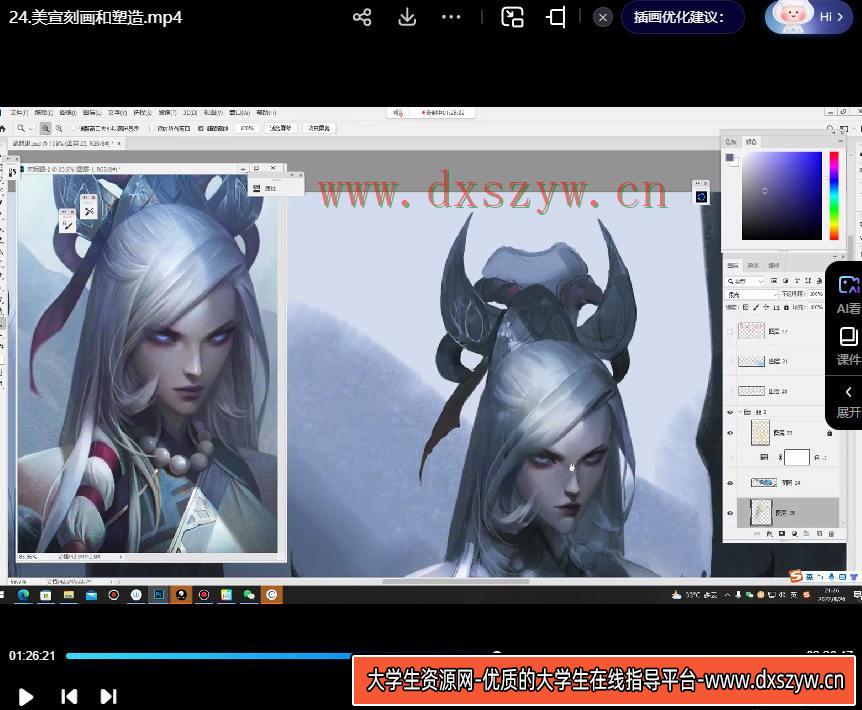Click the fit screen button
Image resolution: width=862 pixels, height=710 pixels.
click(x=281, y=128)
